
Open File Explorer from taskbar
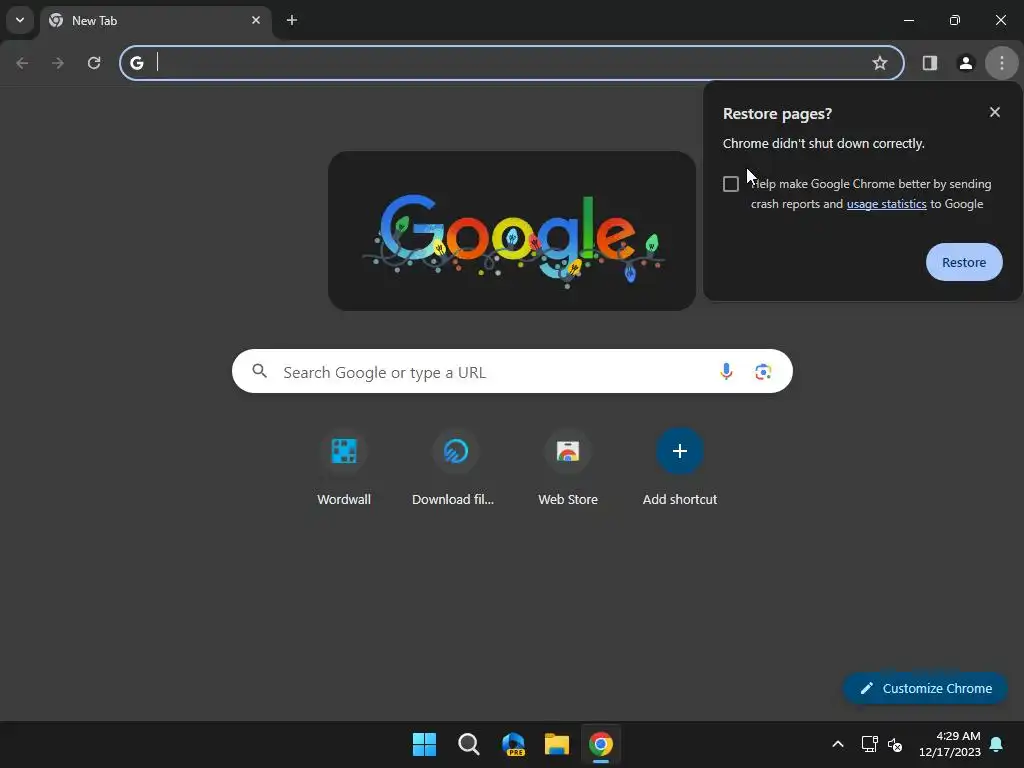point(557,744)
